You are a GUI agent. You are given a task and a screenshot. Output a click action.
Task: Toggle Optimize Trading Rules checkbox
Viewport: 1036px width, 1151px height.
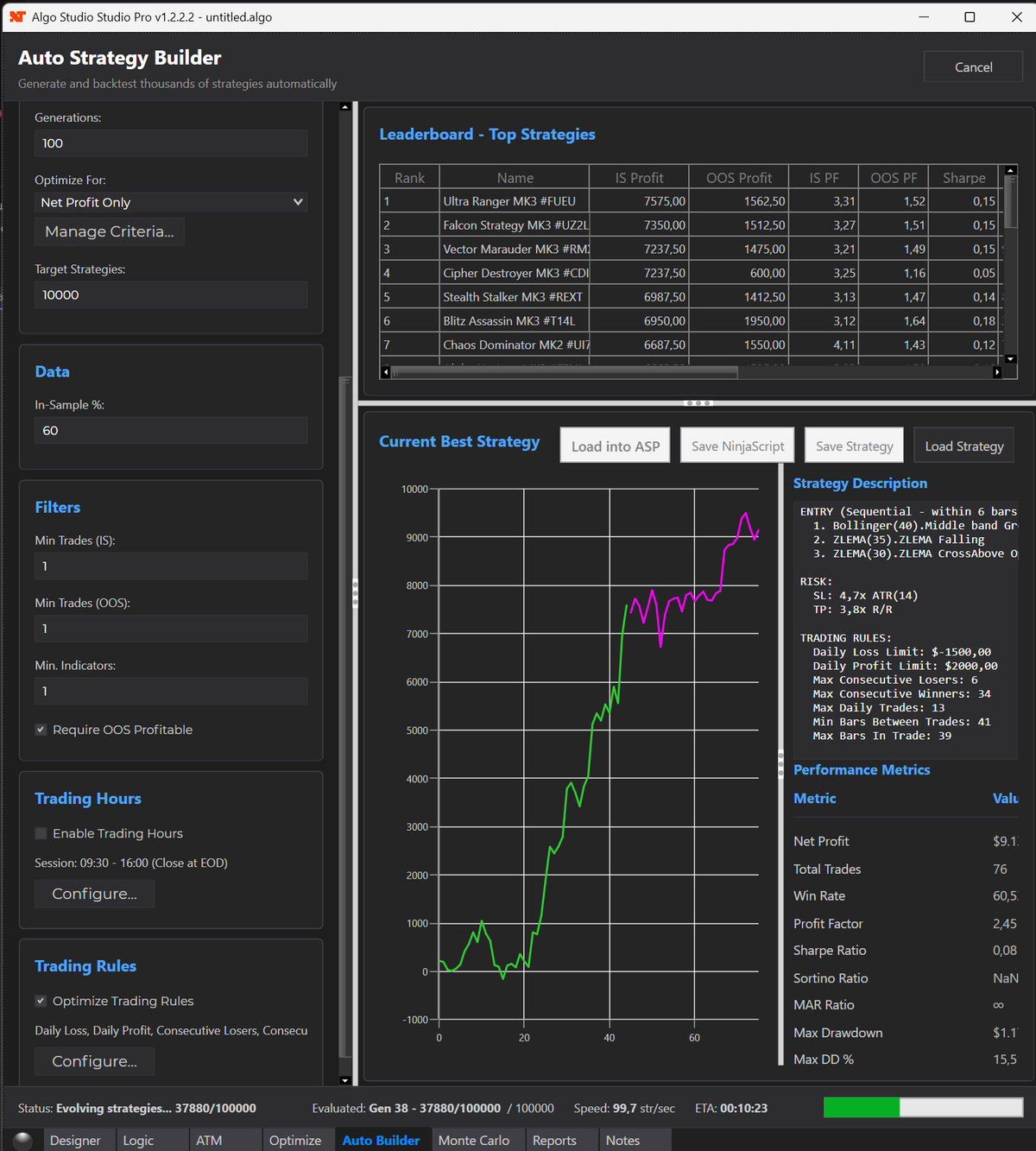[41, 1001]
